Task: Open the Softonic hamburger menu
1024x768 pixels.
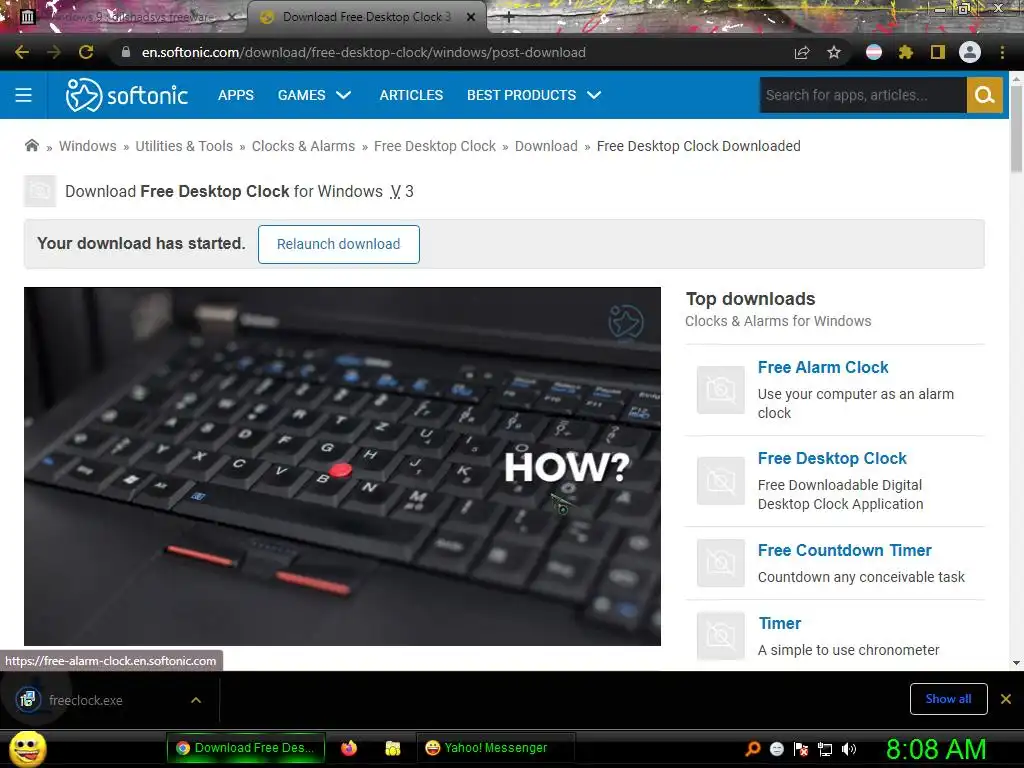Action: [x=24, y=95]
